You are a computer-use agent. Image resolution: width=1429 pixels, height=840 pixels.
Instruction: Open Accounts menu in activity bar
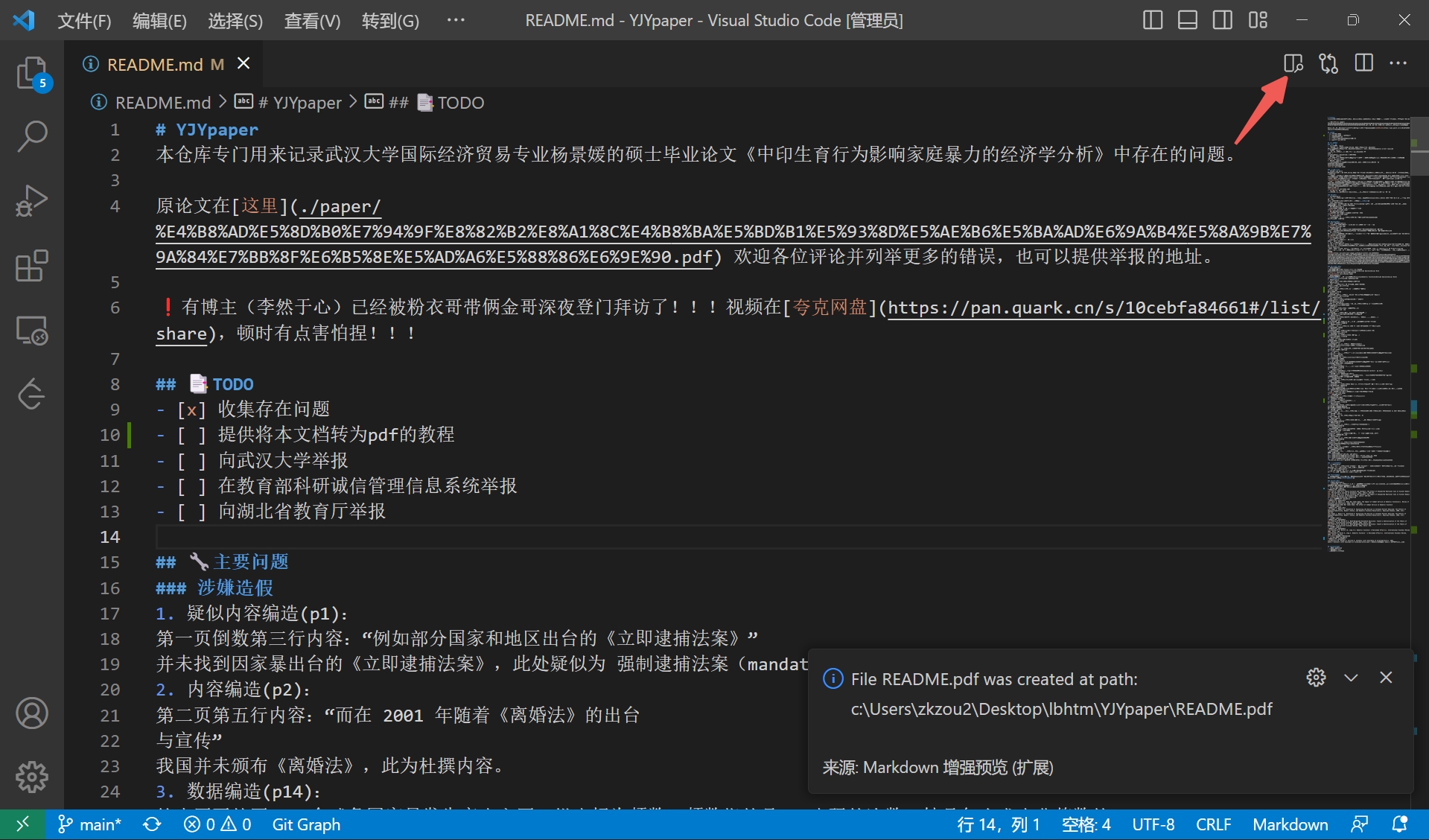coord(32,713)
